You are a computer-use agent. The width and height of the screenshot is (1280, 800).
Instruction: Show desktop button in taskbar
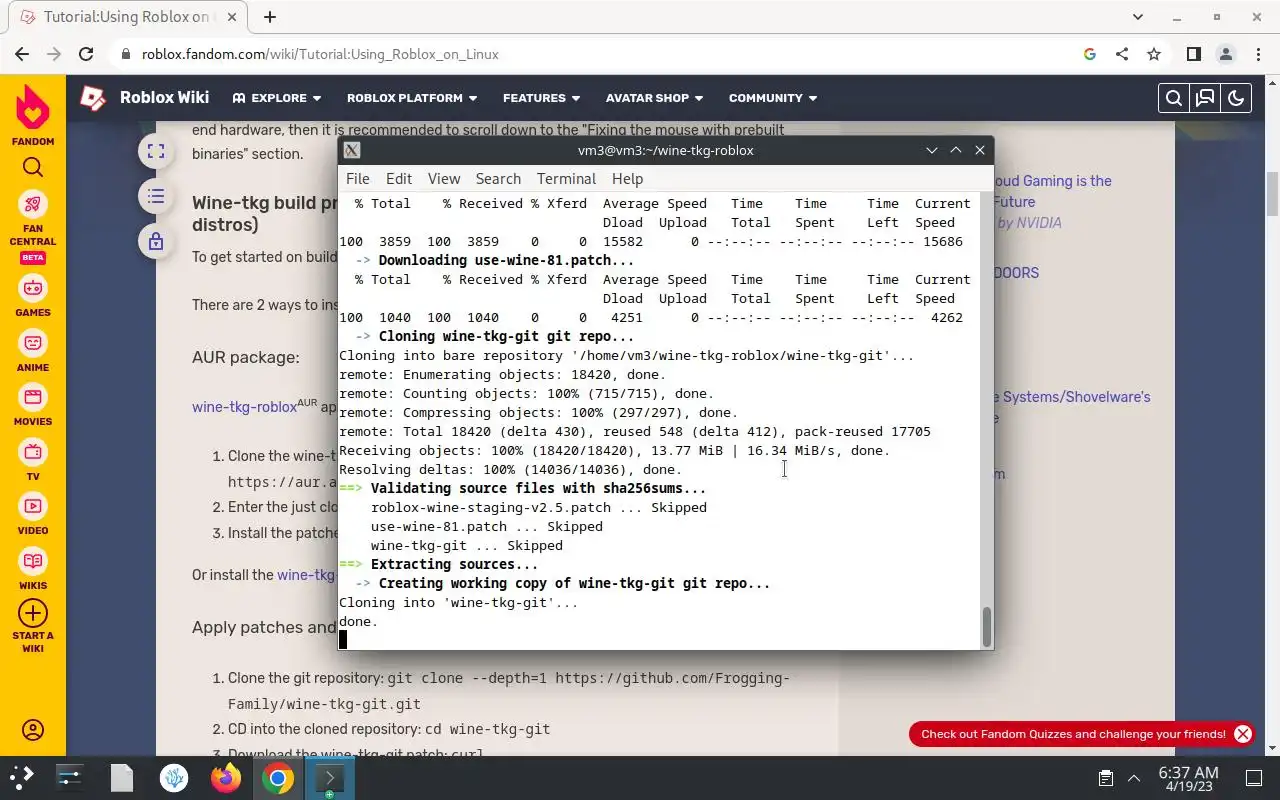click(x=1254, y=778)
